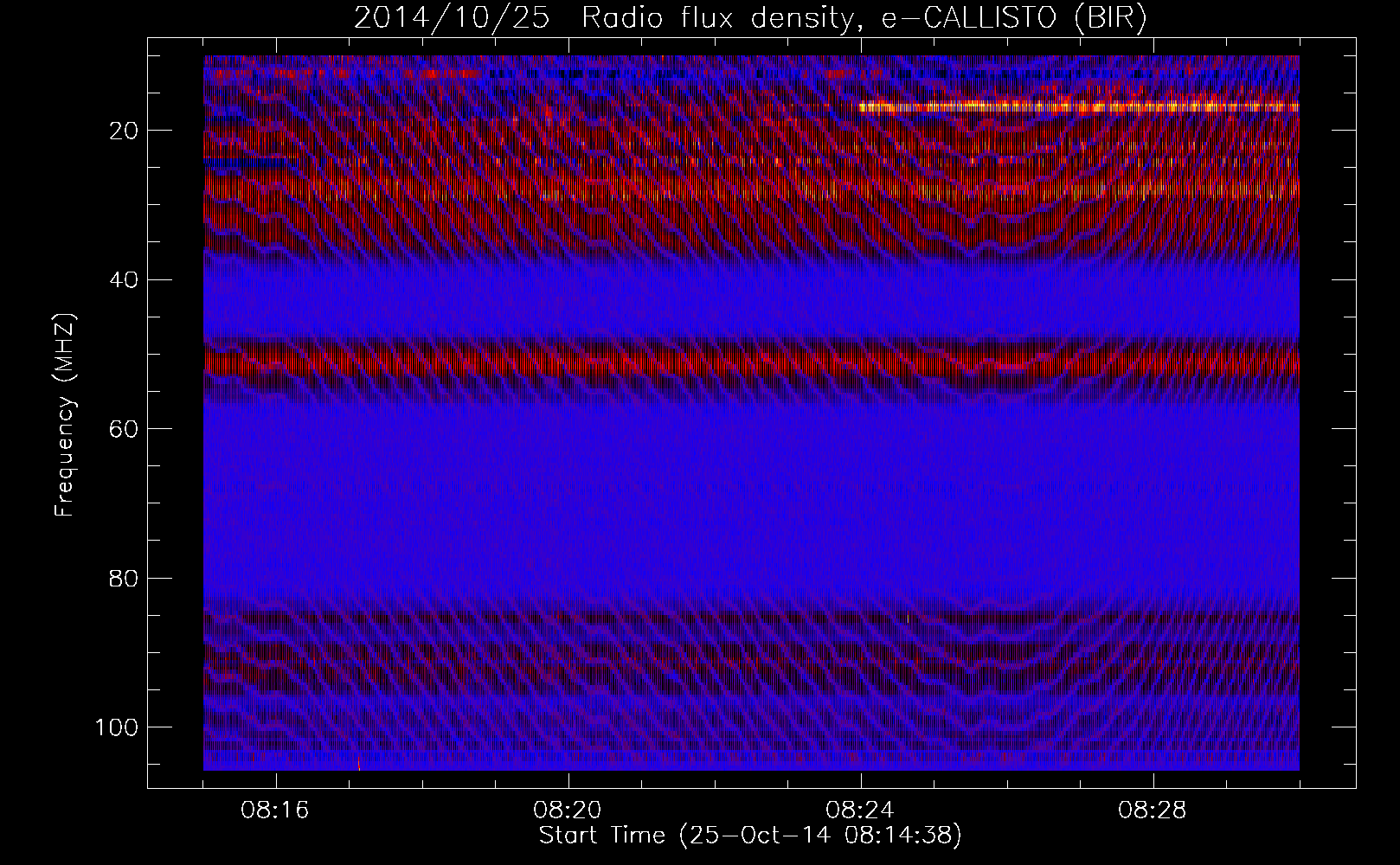1400x865 pixels.
Task: Click the '08:20' time tick label
Action: (x=568, y=811)
